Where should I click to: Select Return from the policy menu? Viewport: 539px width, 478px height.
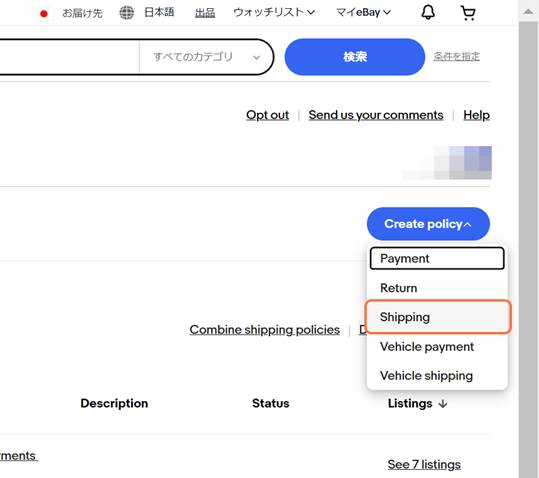pos(437,288)
